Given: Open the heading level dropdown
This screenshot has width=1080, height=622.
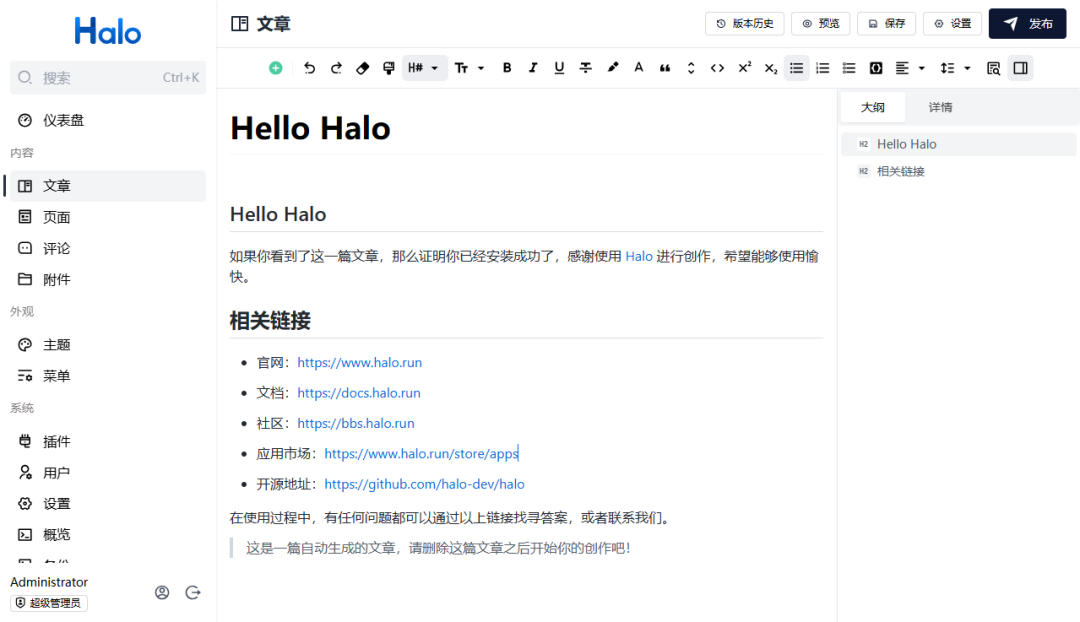Looking at the screenshot, I should 424,68.
